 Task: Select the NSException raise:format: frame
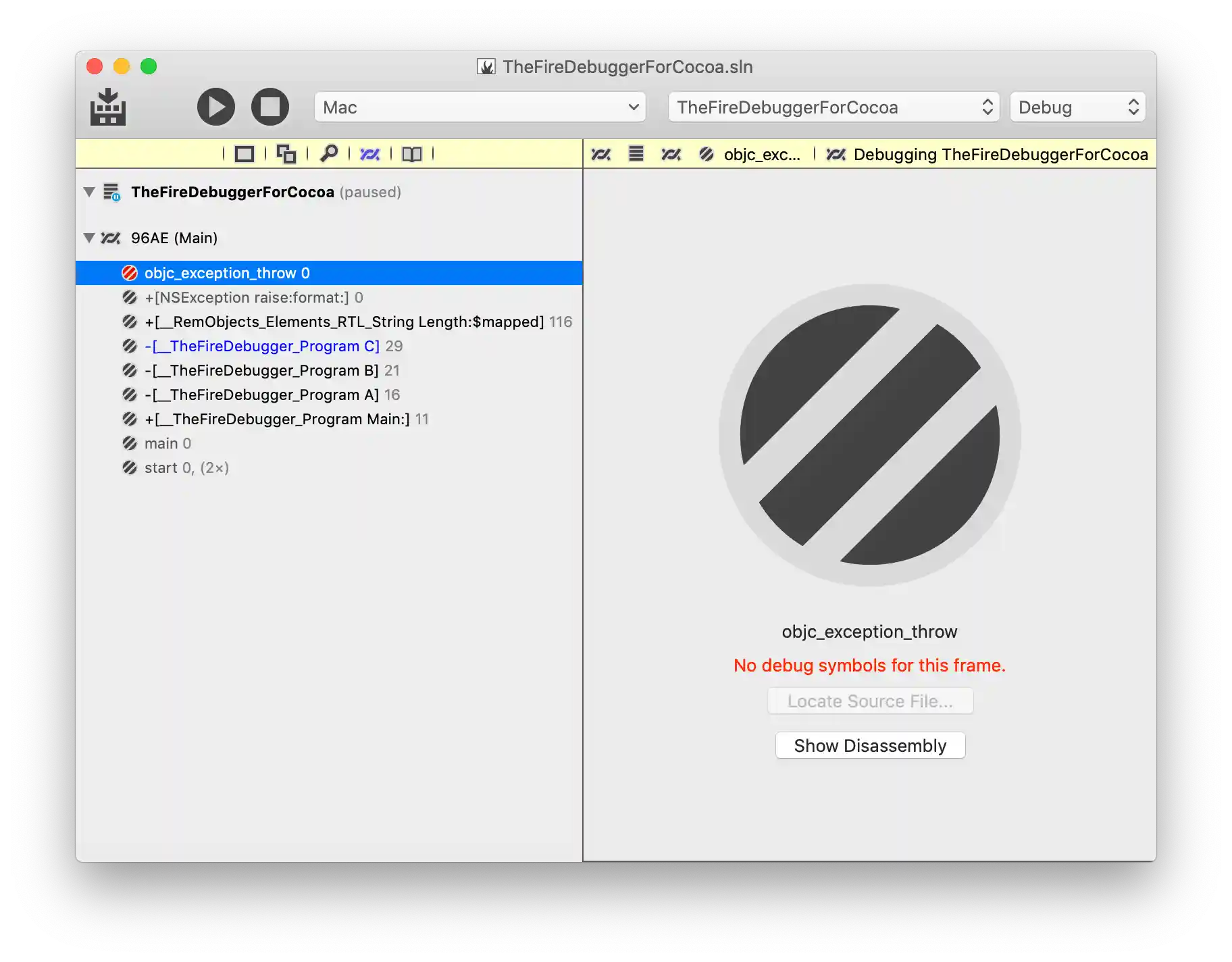247,297
